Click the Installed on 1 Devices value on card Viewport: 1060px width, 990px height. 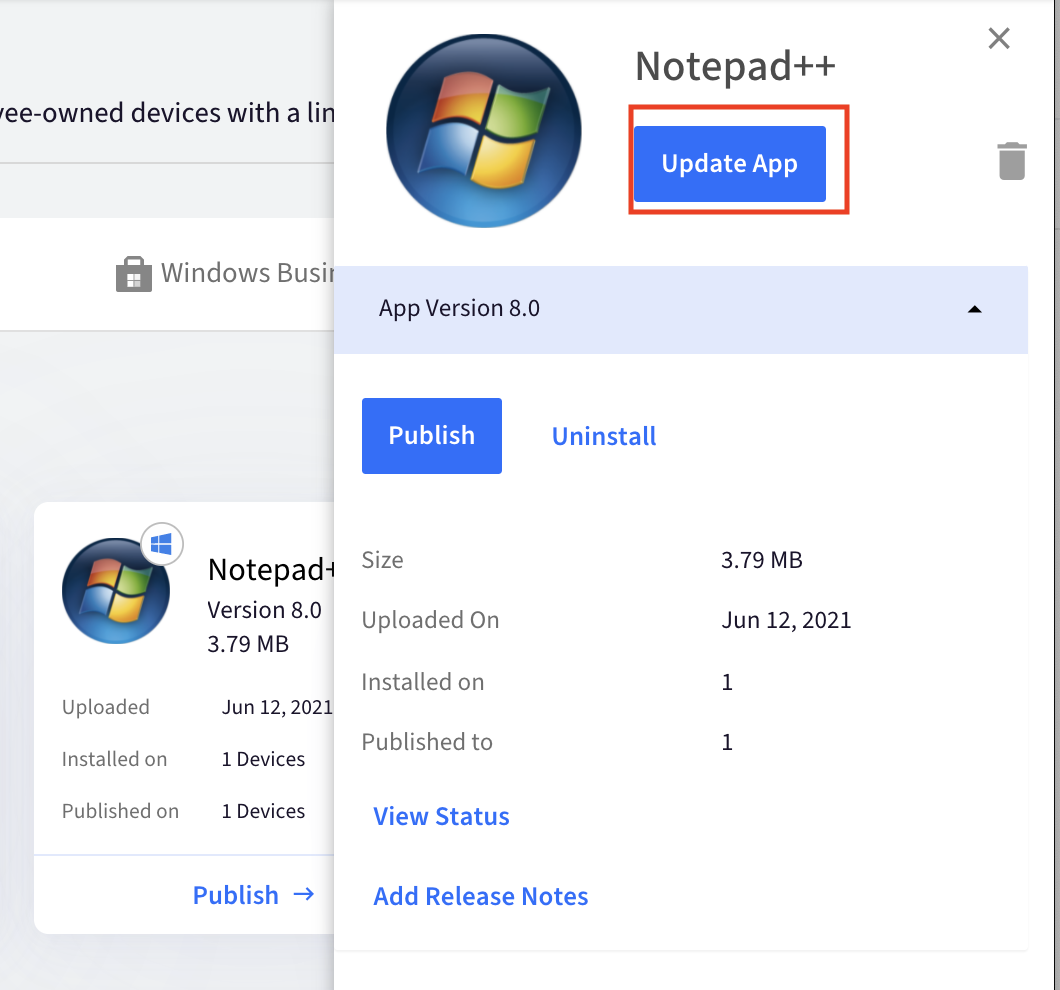tap(263, 759)
